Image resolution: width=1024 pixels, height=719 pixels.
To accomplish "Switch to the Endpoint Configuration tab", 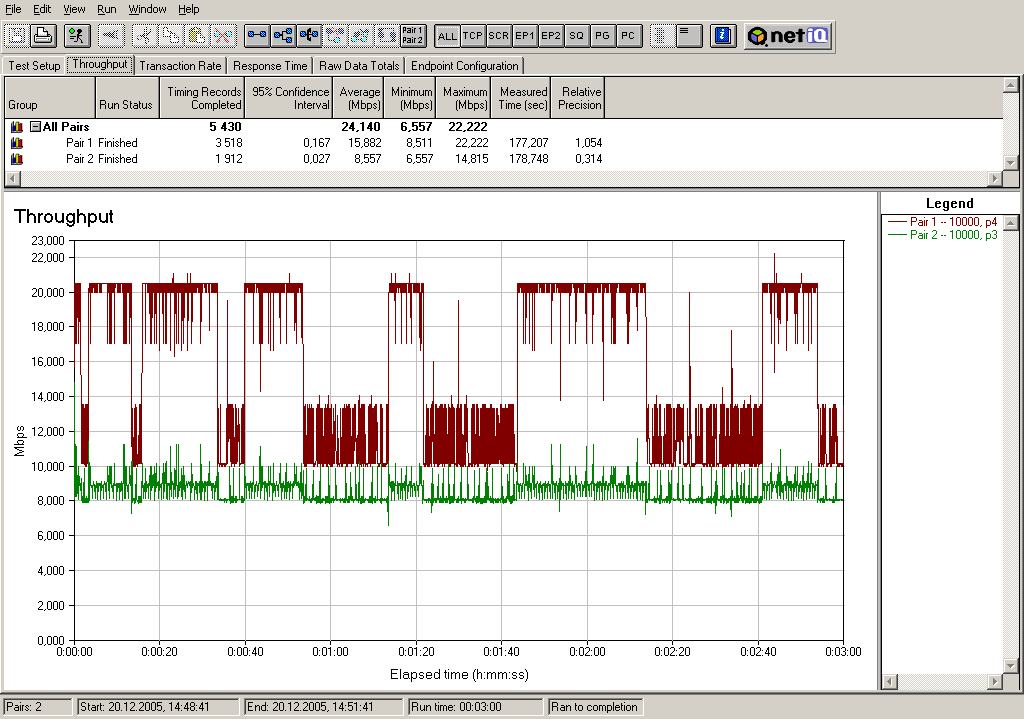I will (465, 66).
